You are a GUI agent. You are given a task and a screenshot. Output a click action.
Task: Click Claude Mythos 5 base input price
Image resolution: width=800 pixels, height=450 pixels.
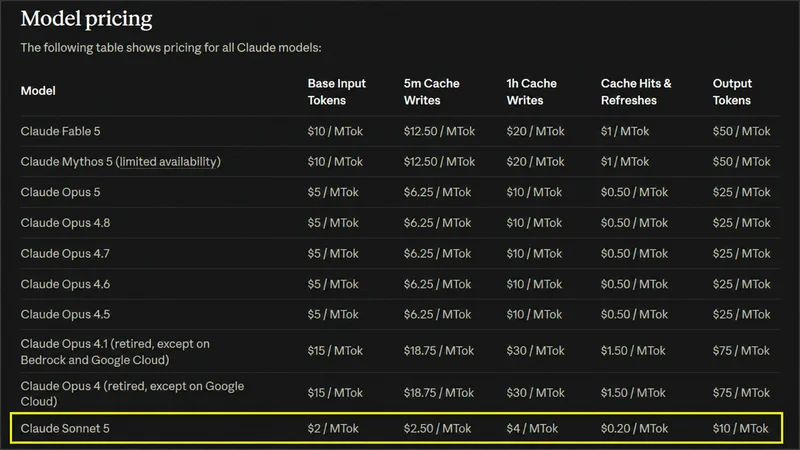click(x=335, y=162)
